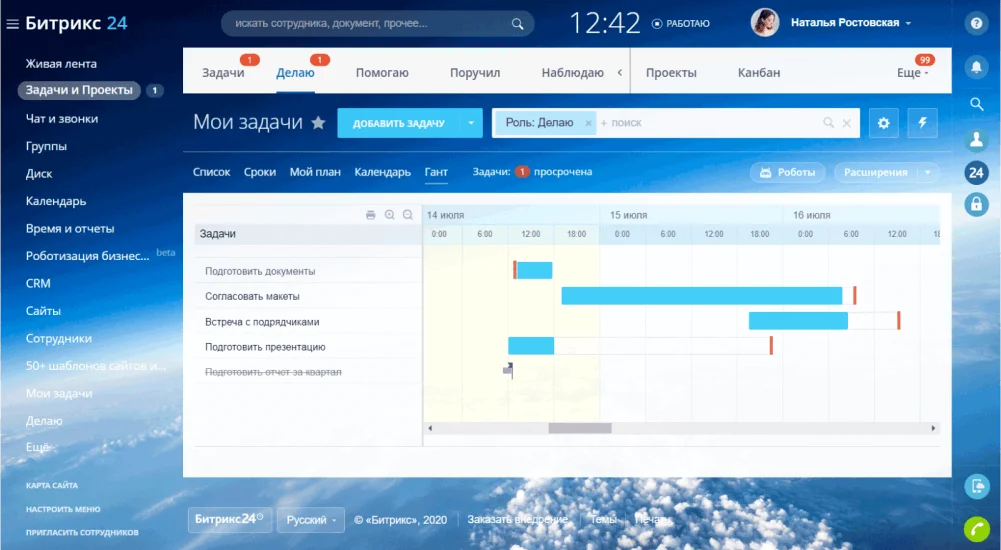Switch to the Канбан tab
This screenshot has width=1001, height=550.
click(x=759, y=73)
